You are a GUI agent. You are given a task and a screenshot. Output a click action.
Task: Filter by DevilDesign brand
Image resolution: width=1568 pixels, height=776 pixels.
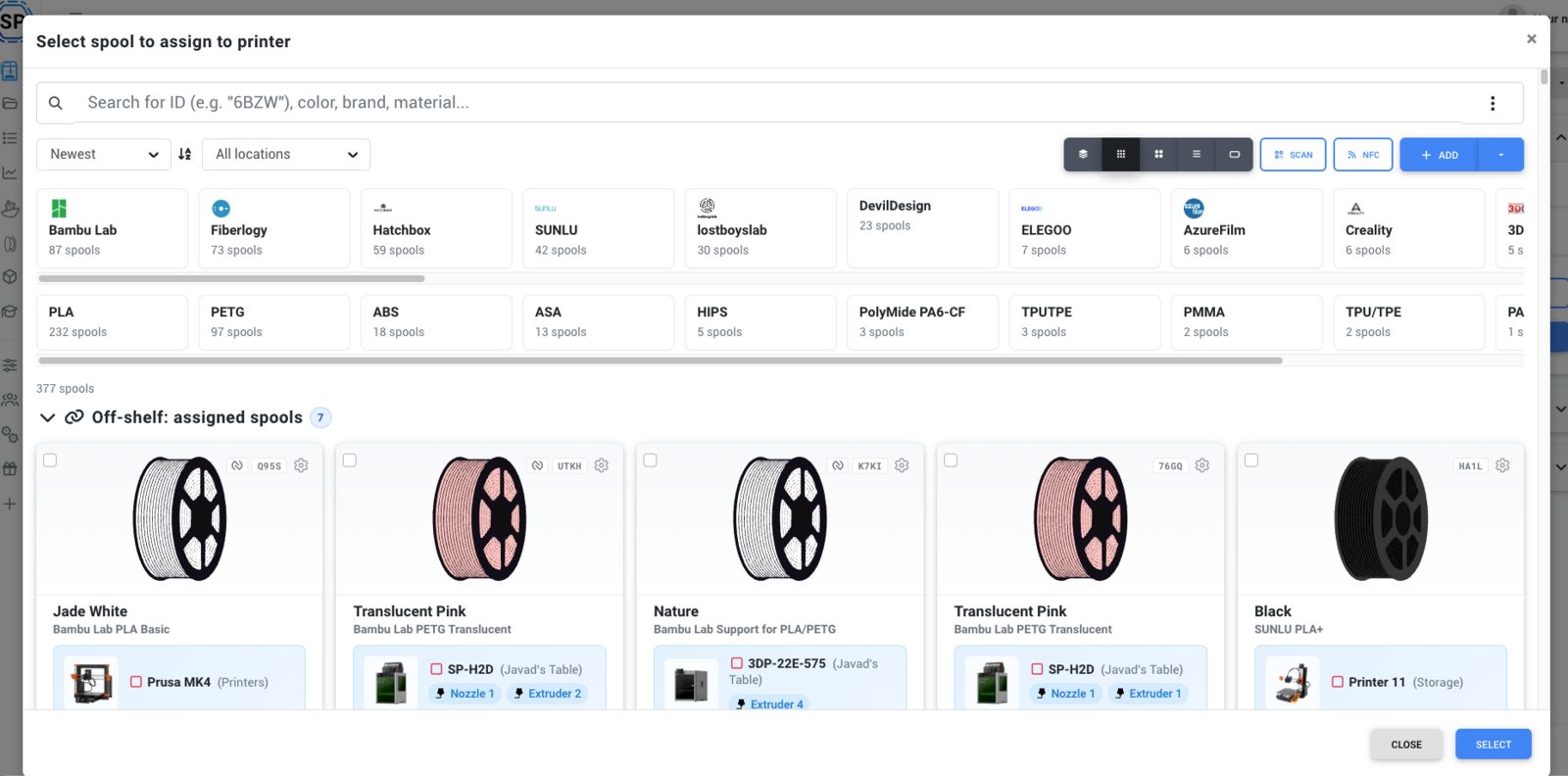(x=922, y=228)
